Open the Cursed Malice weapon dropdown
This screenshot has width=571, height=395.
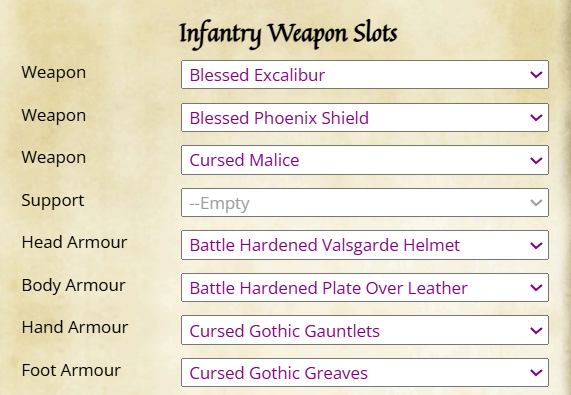(365, 160)
